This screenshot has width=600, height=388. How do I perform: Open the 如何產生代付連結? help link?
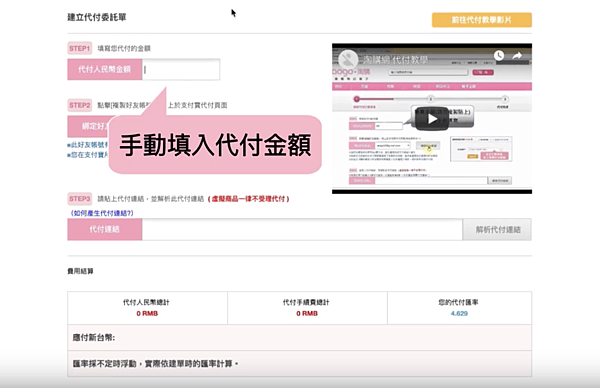coord(102,213)
